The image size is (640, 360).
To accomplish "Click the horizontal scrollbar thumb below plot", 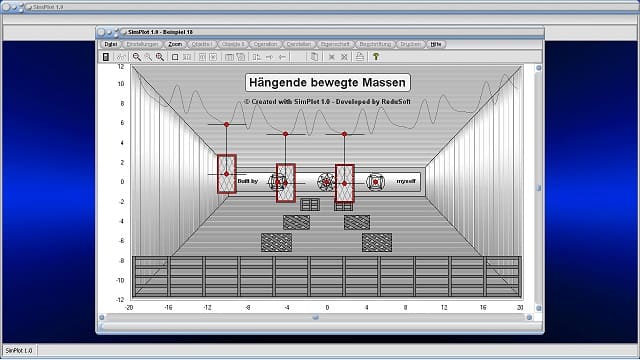I will (x=315, y=317).
